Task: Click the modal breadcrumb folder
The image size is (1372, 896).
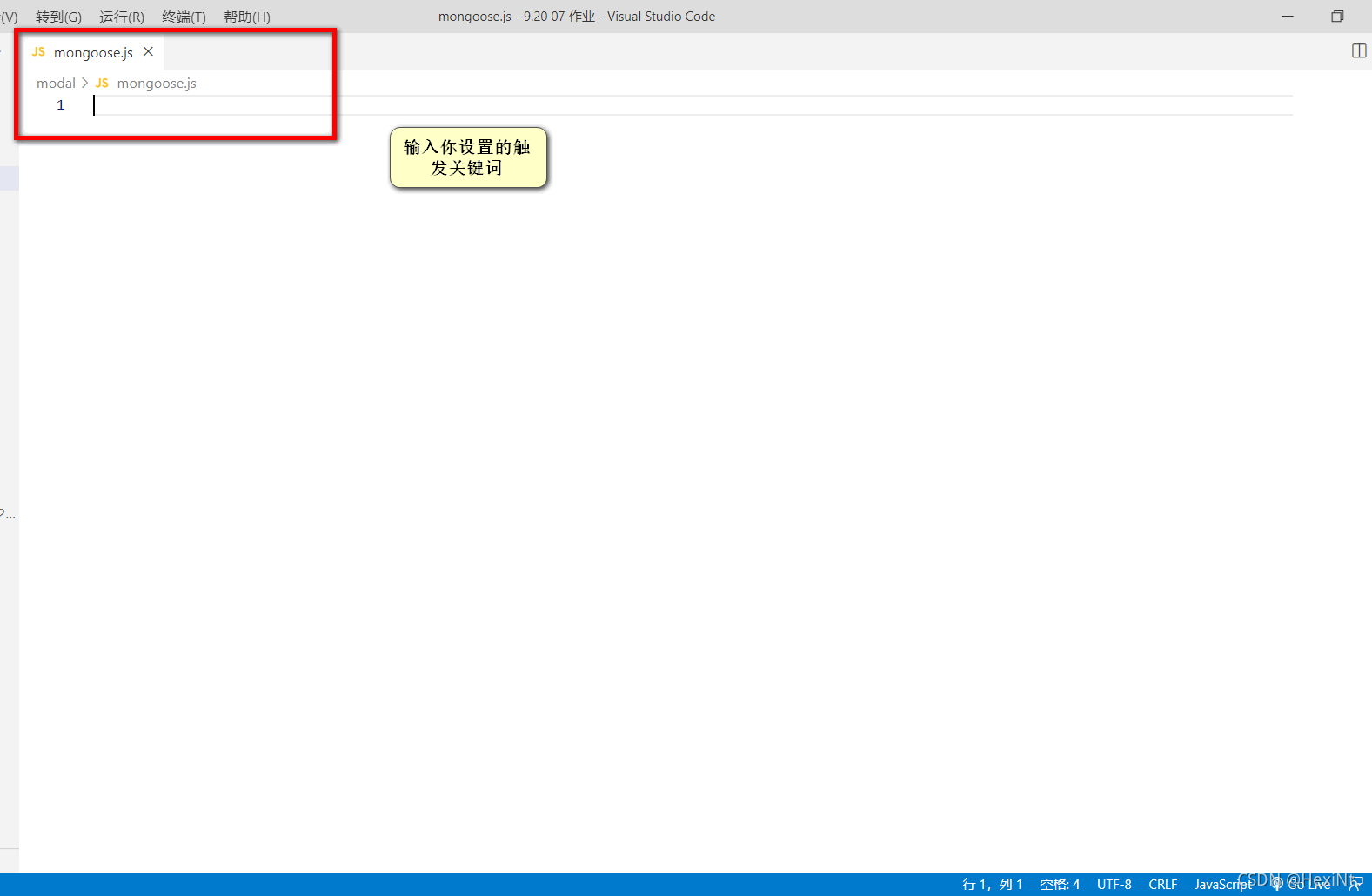Action: pos(56,83)
